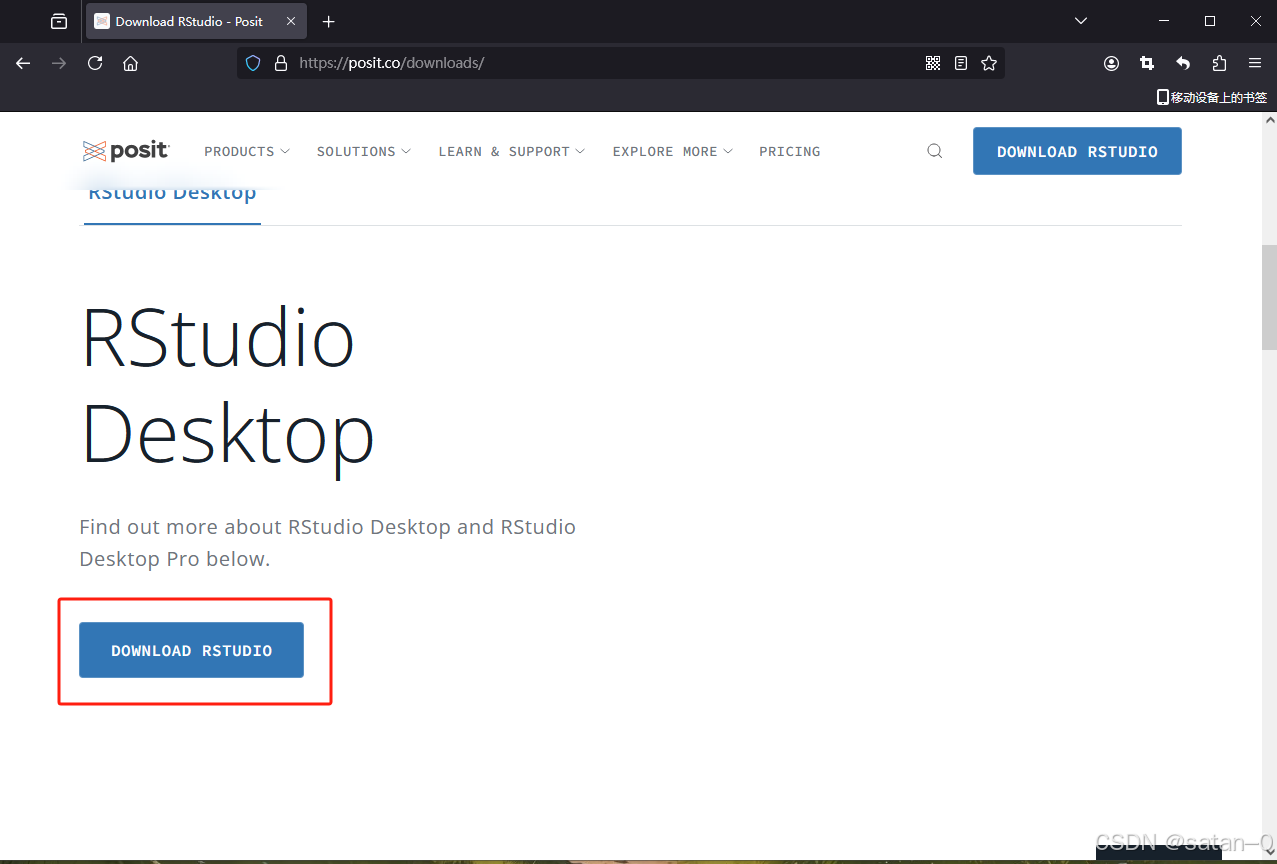Expand the LEARN & SUPPORT menu
This screenshot has height=864, width=1277.
tap(512, 152)
